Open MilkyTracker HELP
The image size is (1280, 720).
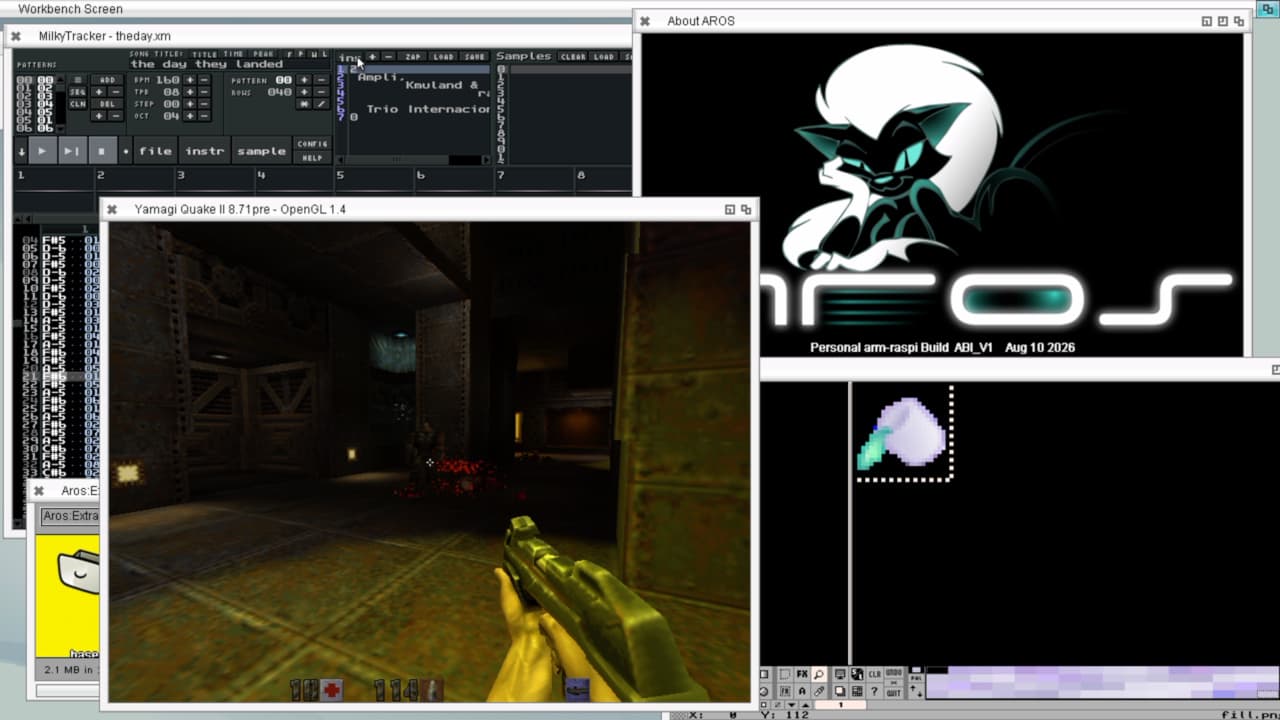tap(312, 157)
